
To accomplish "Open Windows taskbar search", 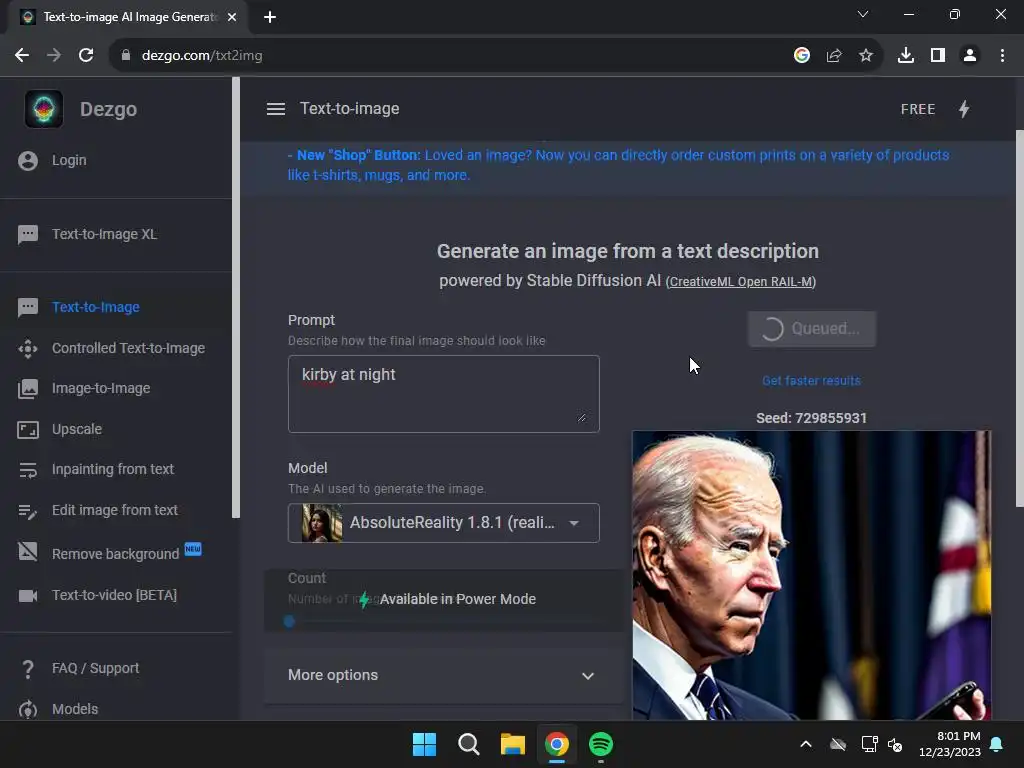I will pos(468,744).
